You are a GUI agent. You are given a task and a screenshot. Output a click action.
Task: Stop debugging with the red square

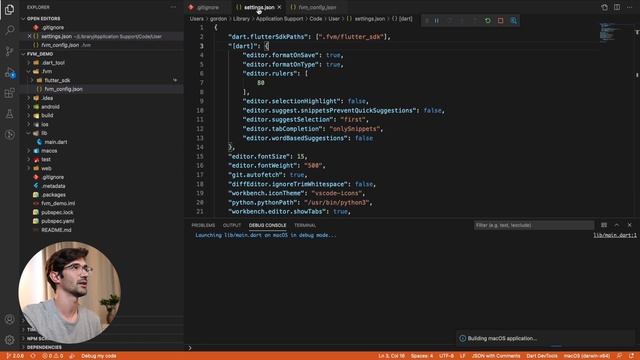pos(500,20)
